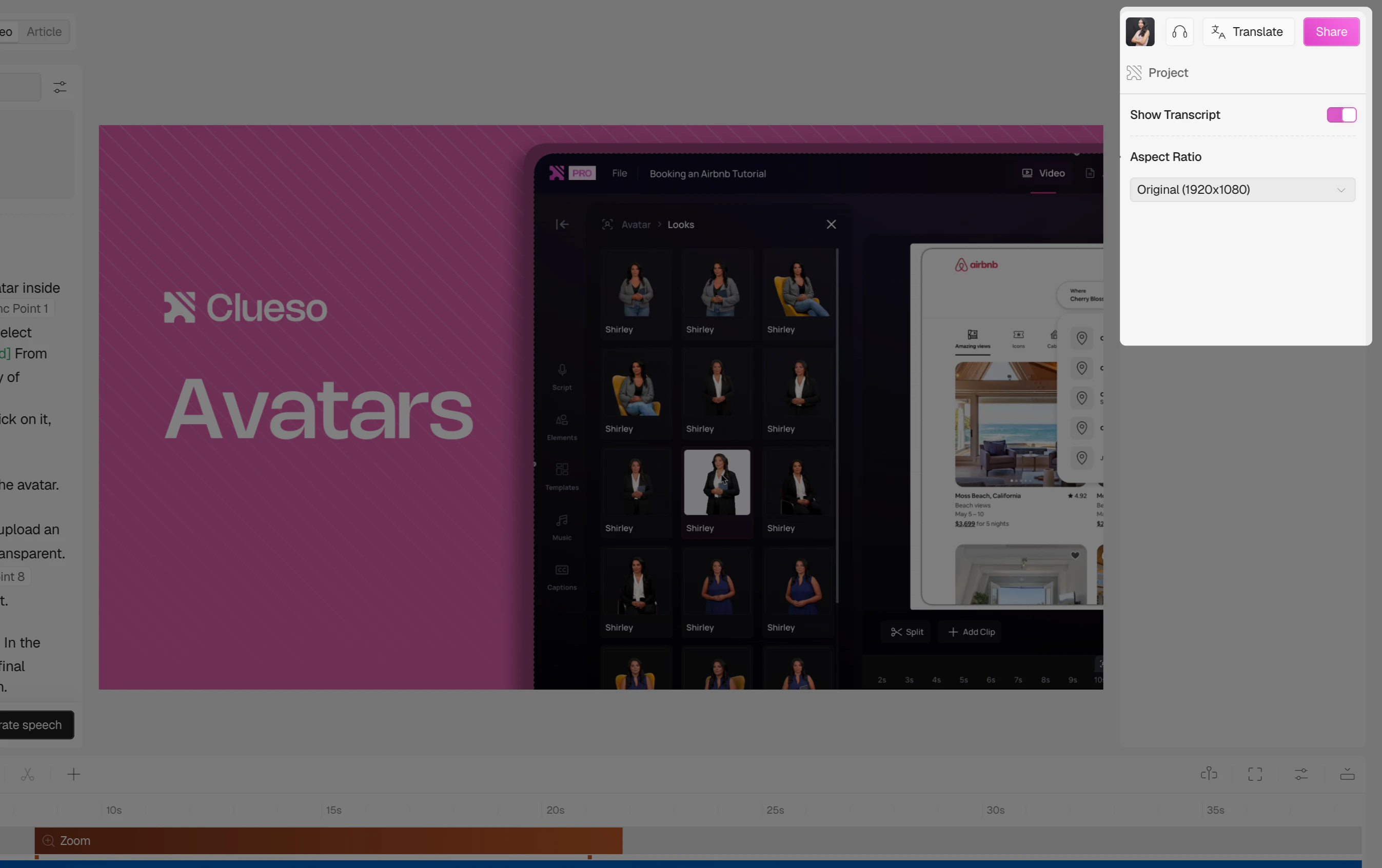The image size is (1382, 868).
Task: Collapse the timeline panel icon
Action: [1347, 774]
